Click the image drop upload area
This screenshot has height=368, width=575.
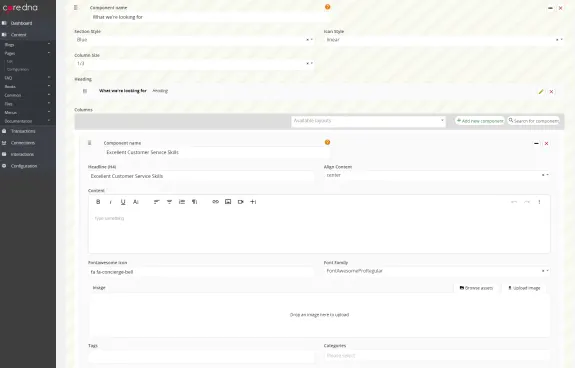click(319, 315)
